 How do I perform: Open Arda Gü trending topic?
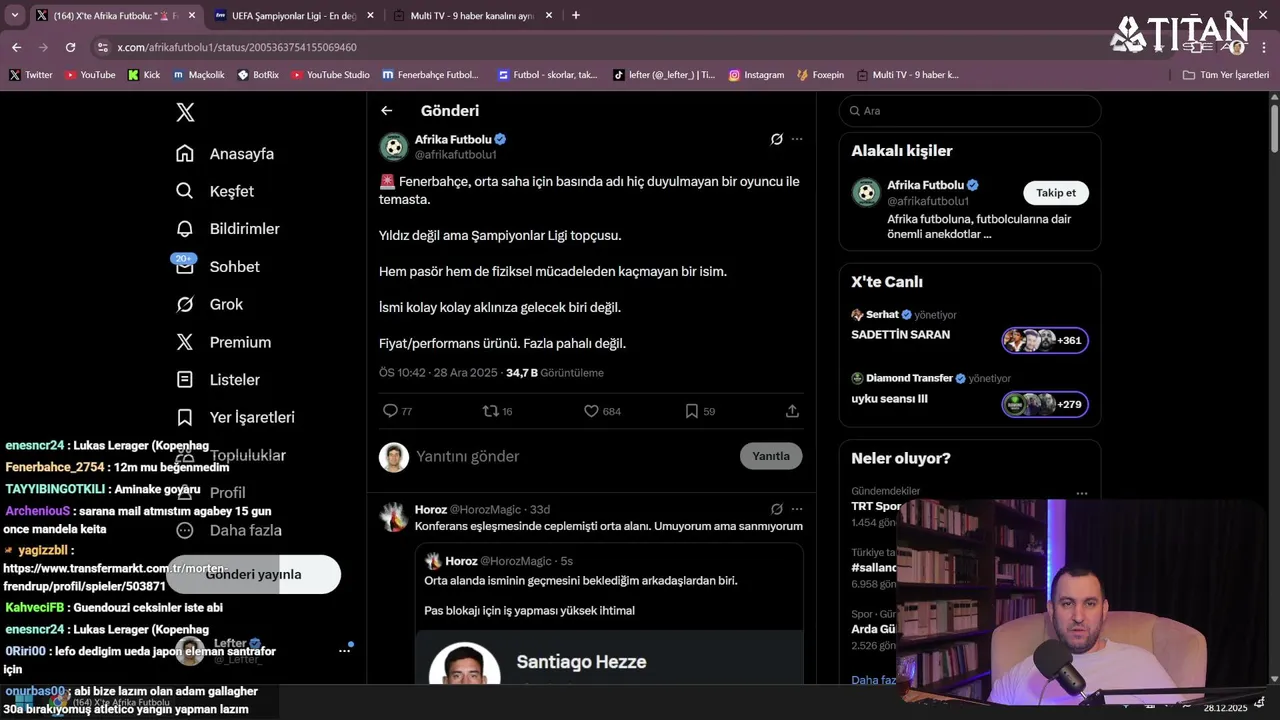pyautogui.click(x=873, y=629)
